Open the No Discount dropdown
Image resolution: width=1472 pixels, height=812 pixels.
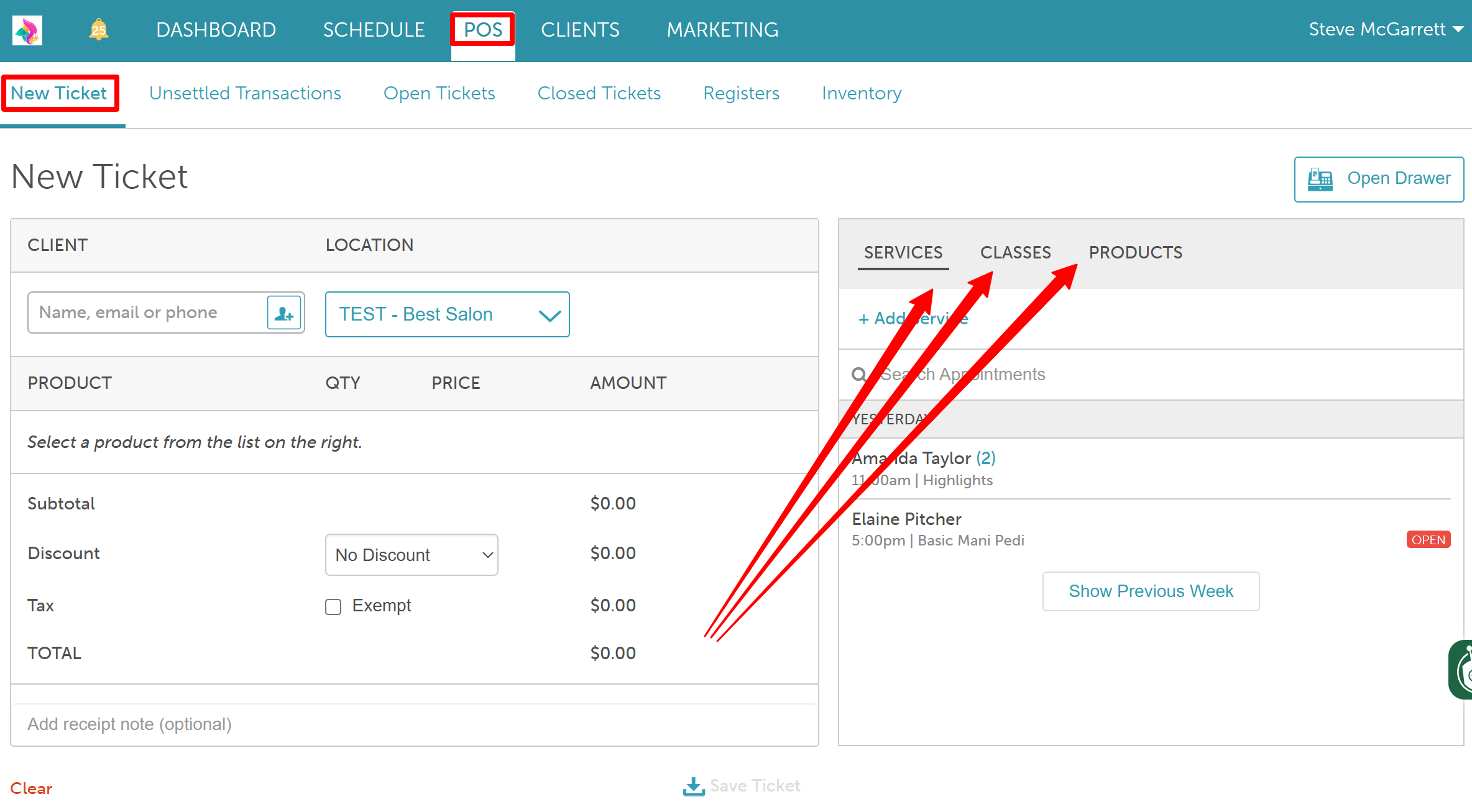tap(412, 555)
